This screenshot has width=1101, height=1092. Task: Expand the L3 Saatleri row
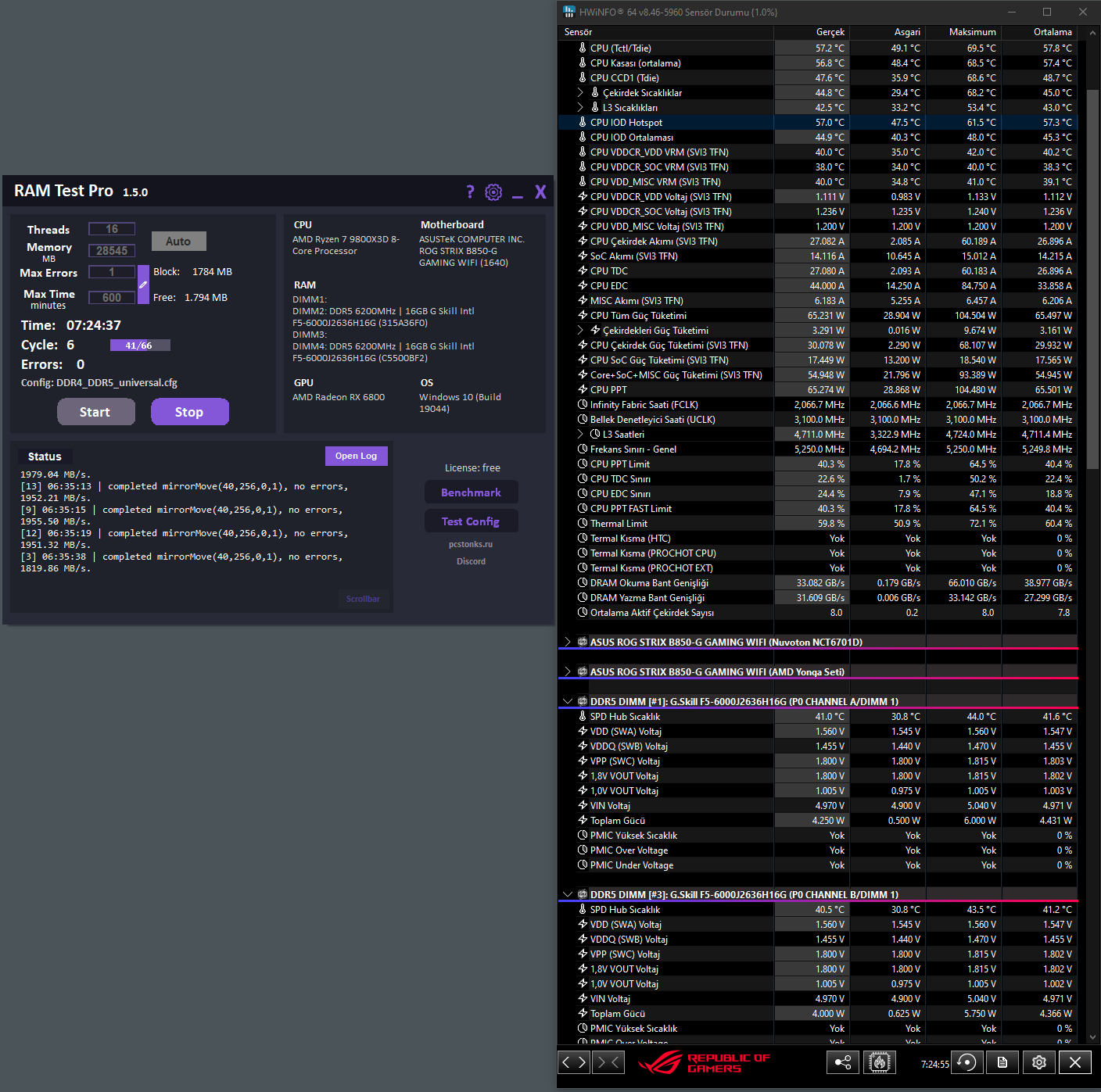tap(580, 434)
